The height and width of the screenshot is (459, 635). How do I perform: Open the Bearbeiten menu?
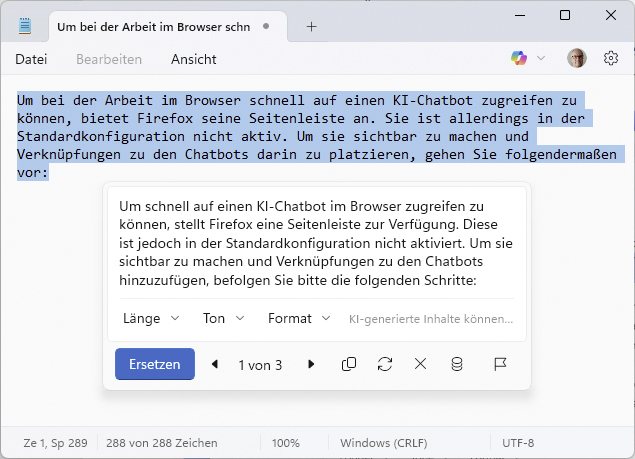109,59
